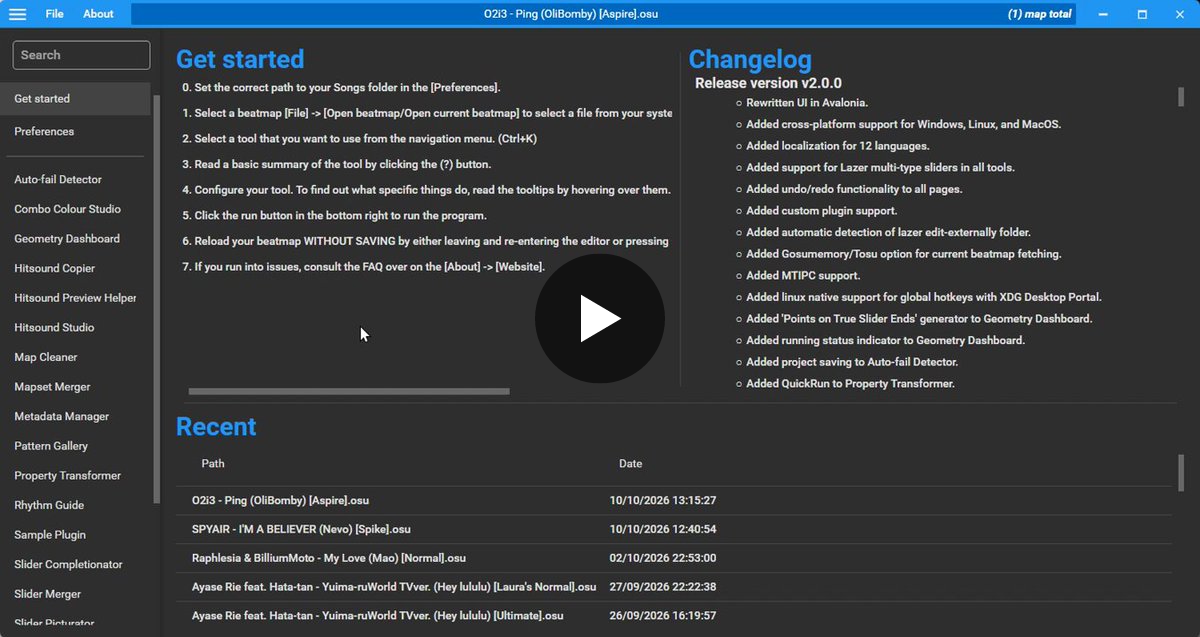Click the Changelog vertical scrollbar
This screenshot has height=637, width=1200.
point(1181,96)
